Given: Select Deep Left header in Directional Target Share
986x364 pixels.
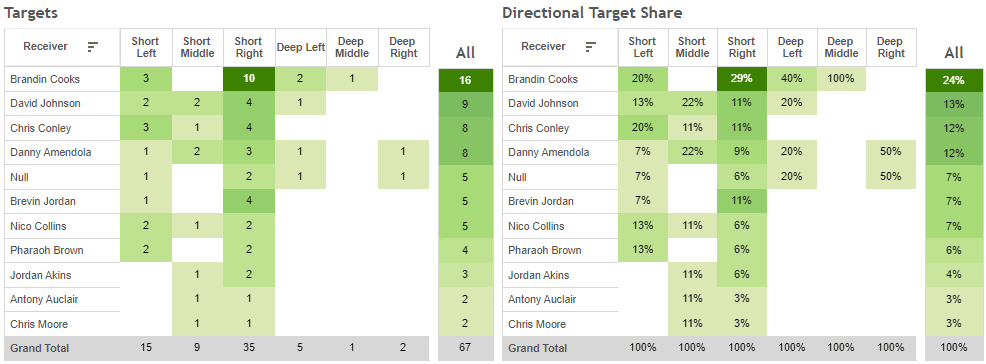Looking at the screenshot, I should [791, 47].
